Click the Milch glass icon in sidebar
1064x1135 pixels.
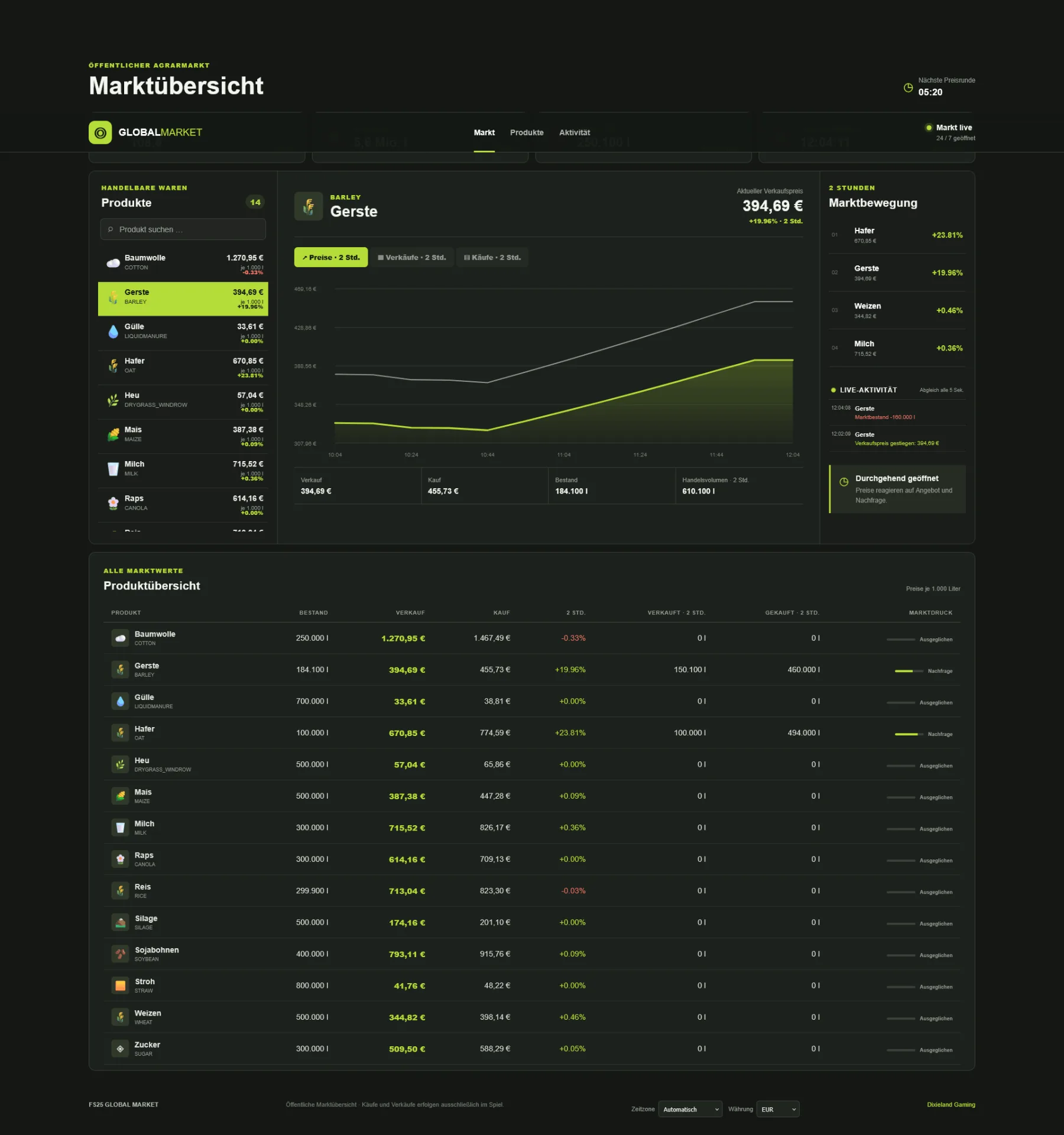click(x=113, y=469)
